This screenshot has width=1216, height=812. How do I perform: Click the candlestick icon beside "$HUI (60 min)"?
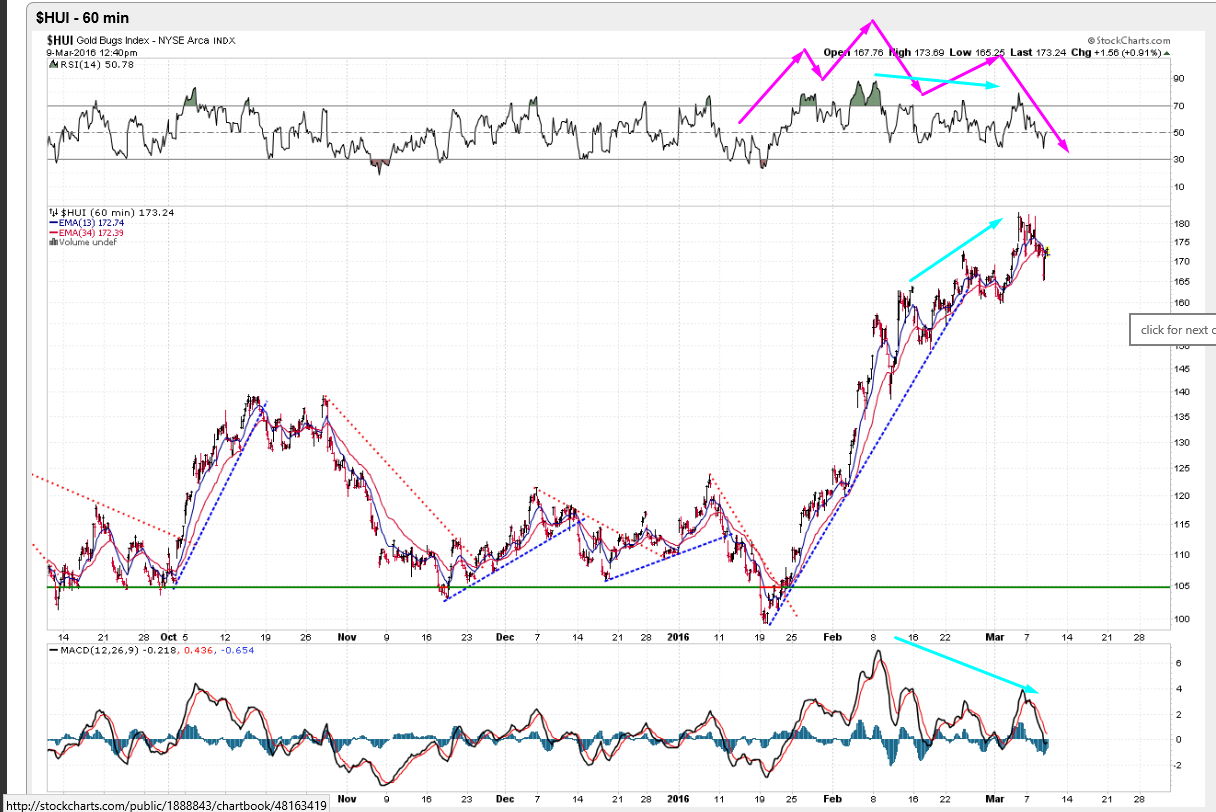[x=54, y=212]
